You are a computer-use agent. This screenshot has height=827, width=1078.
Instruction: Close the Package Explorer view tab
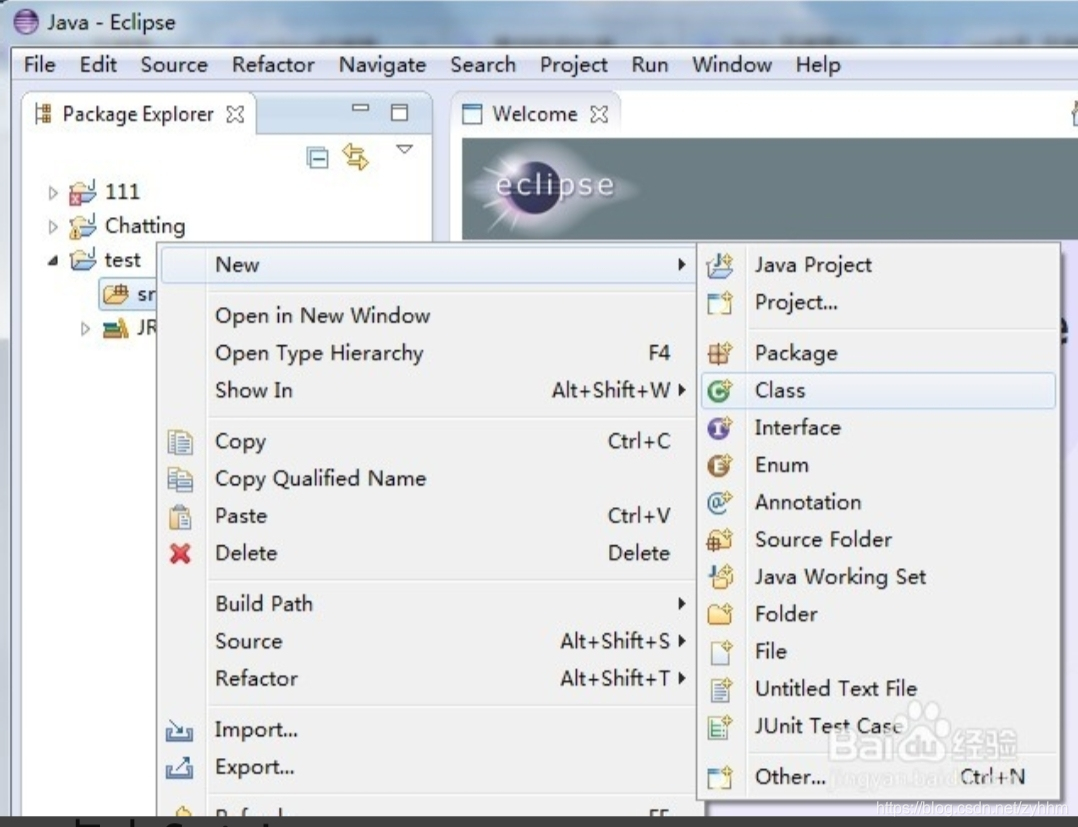click(235, 114)
